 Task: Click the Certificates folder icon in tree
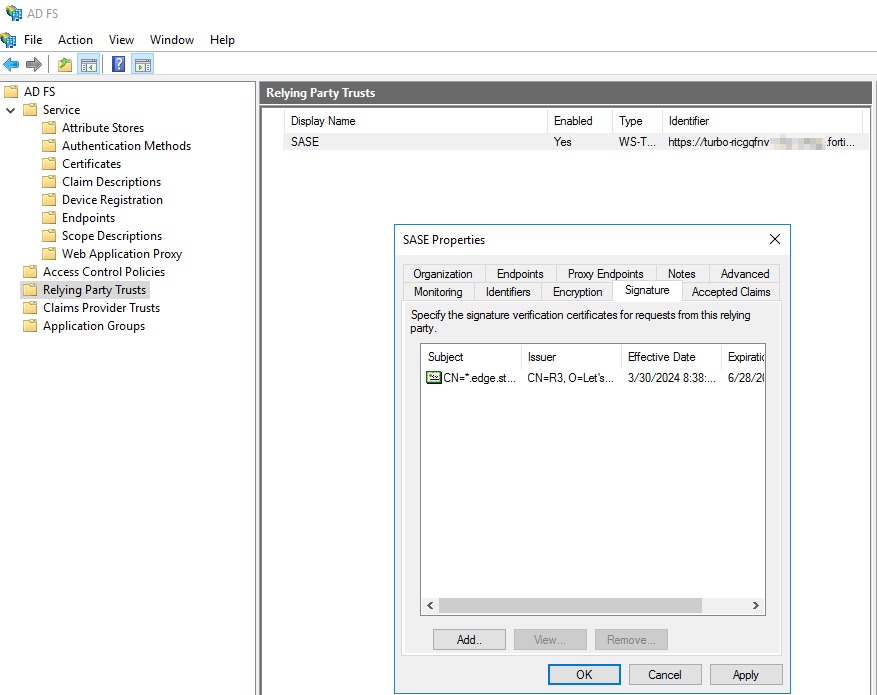pyautogui.click(x=49, y=164)
